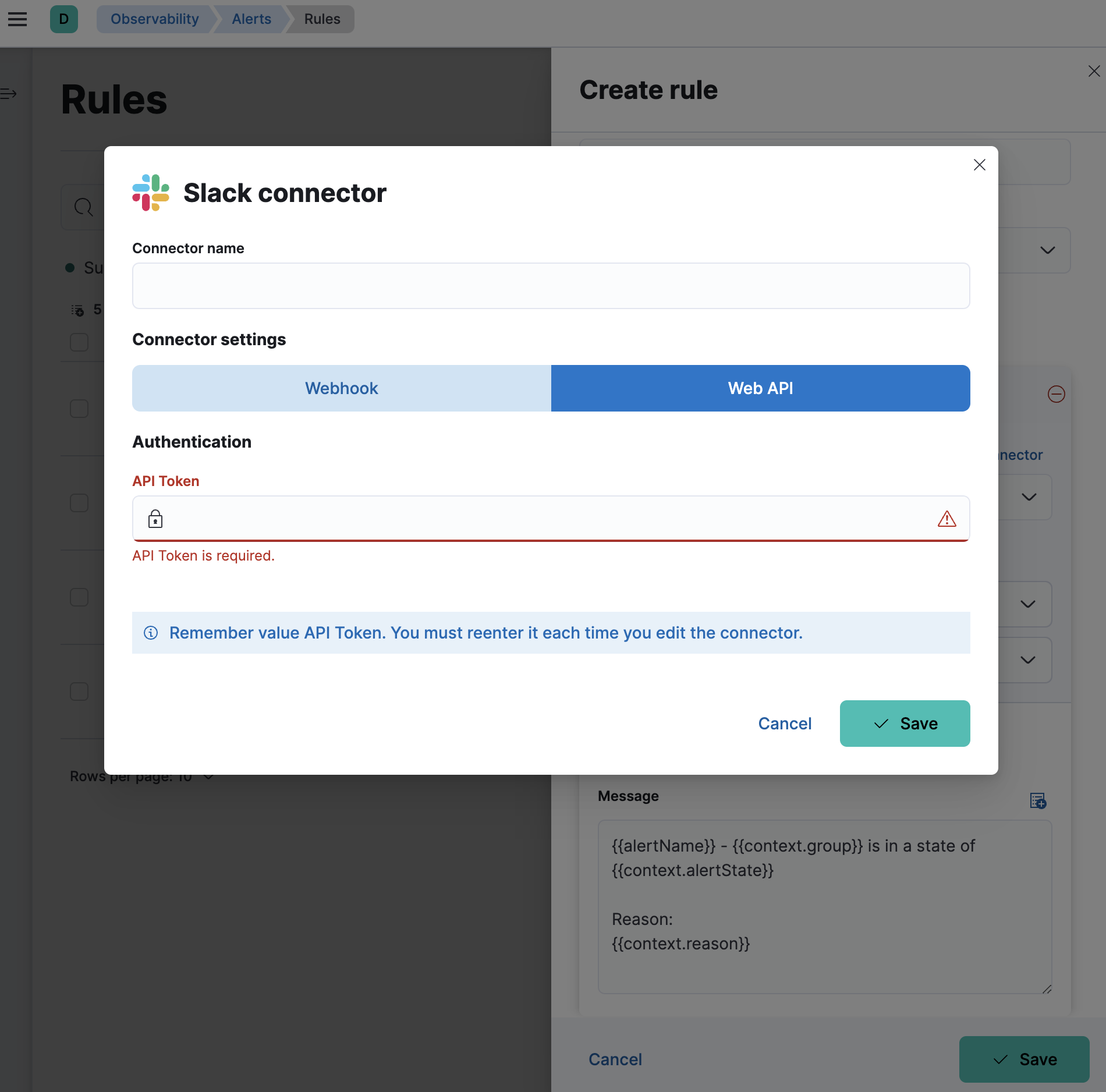1106x1092 pixels.
Task: Navigate to the Observability breadcrumb
Action: tap(154, 19)
